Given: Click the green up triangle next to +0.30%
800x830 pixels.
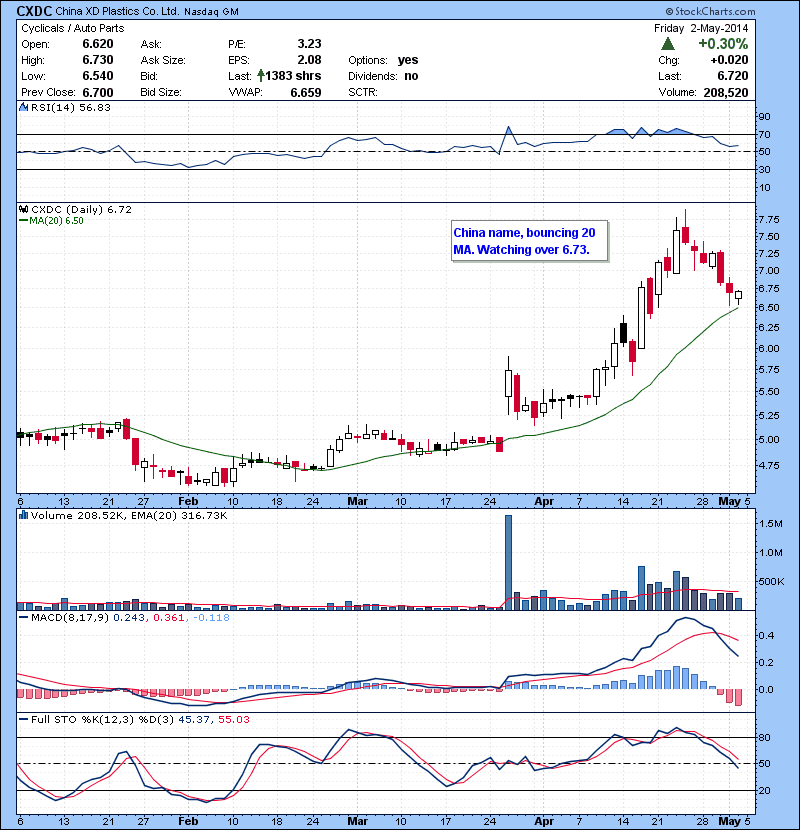Looking at the screenshot, I should [668, 43].
